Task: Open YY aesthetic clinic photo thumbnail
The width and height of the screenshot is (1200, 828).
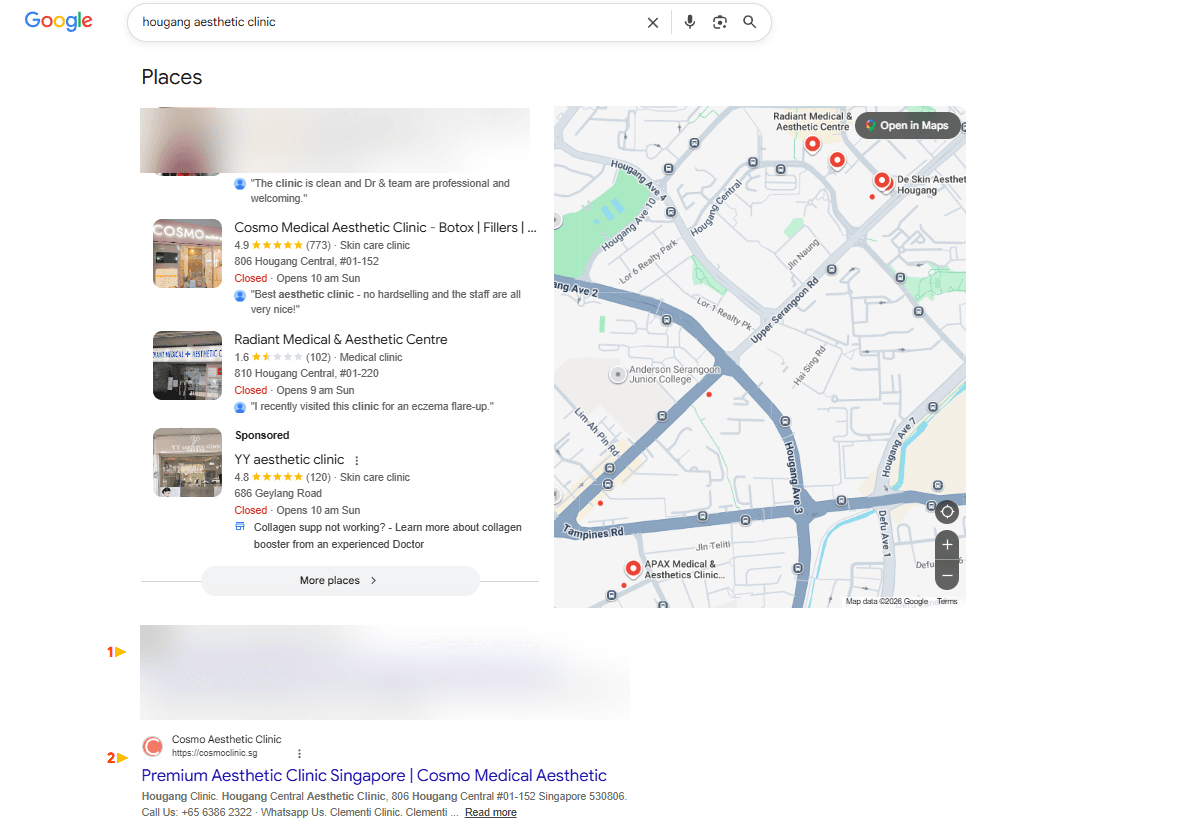Action: [187, 462]
